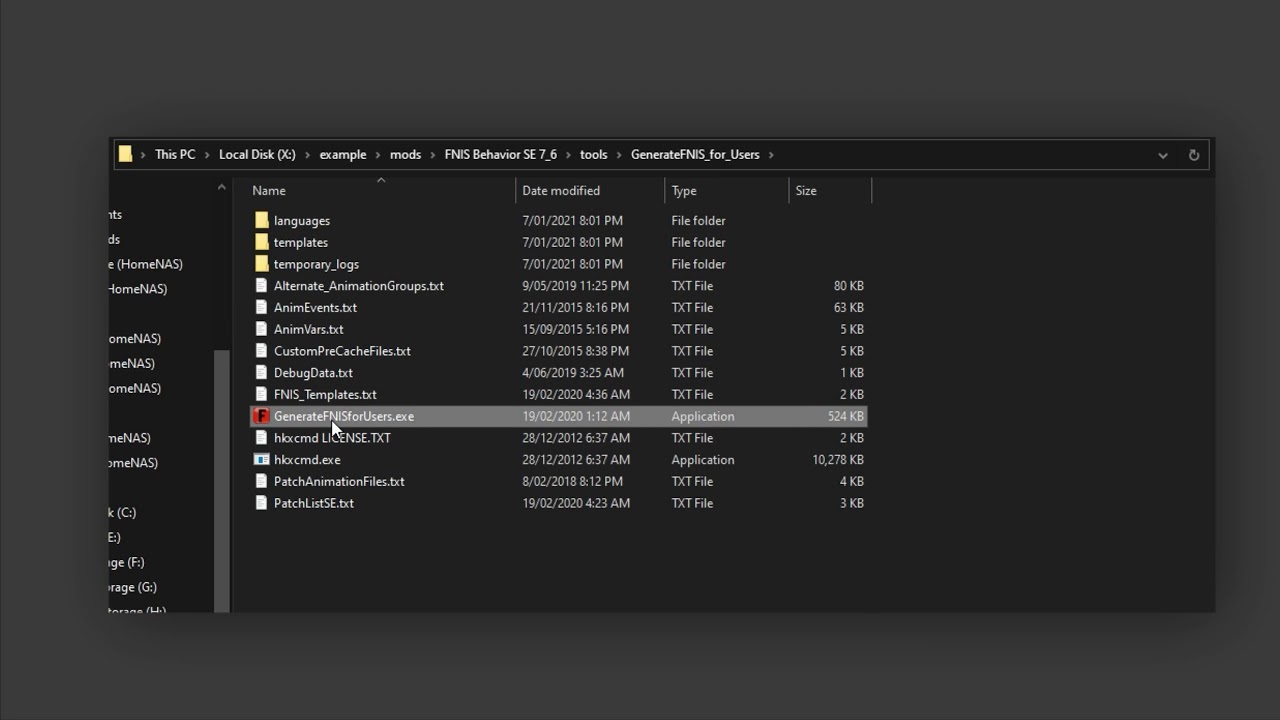Select PatchAnimationFiles.txt file name

click(339, 482)
